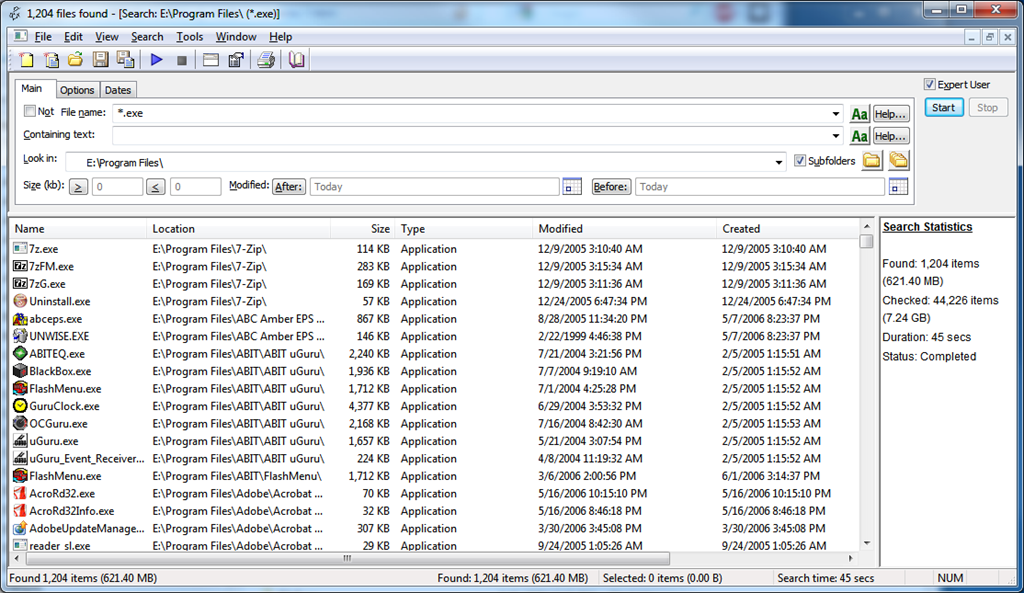Click the Start button
The width and height of the screenshot is (1024, 593).
pyautogui.click(x=944, y=108)
